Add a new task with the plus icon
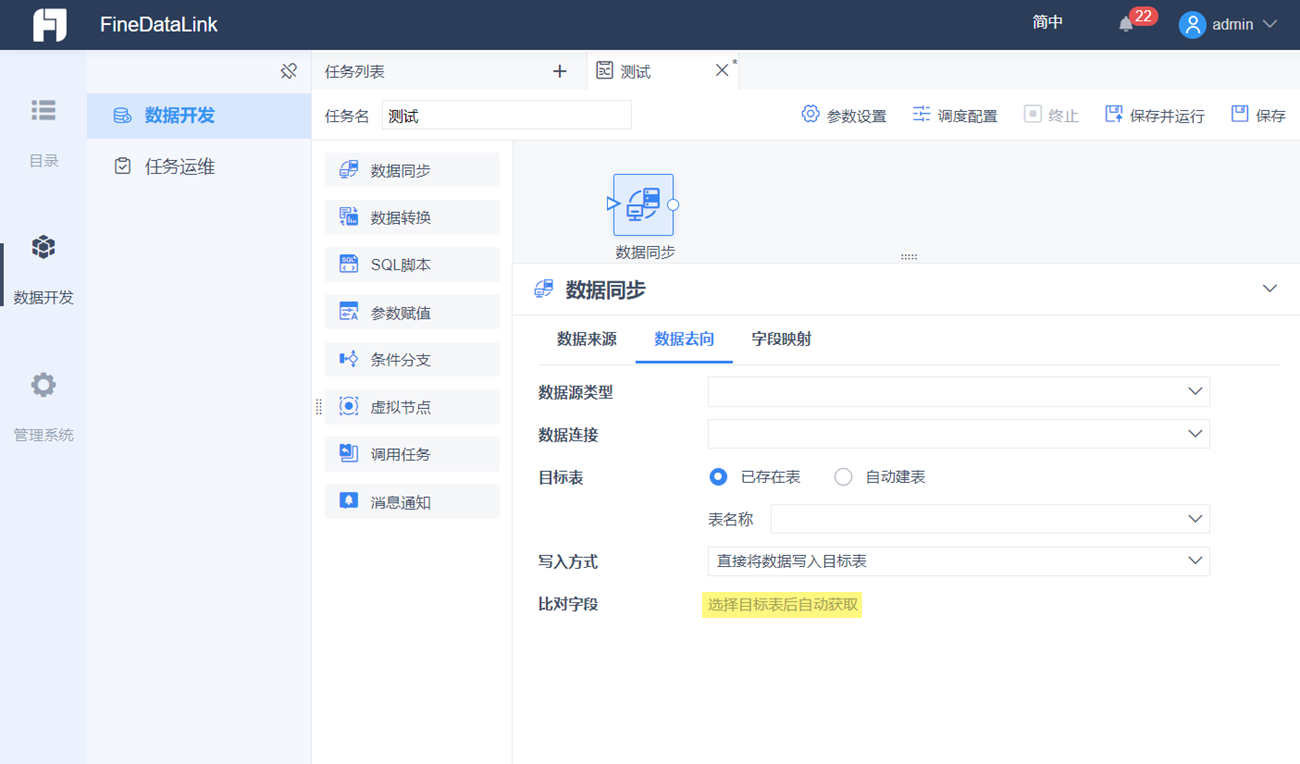 [x=559, y=71]
